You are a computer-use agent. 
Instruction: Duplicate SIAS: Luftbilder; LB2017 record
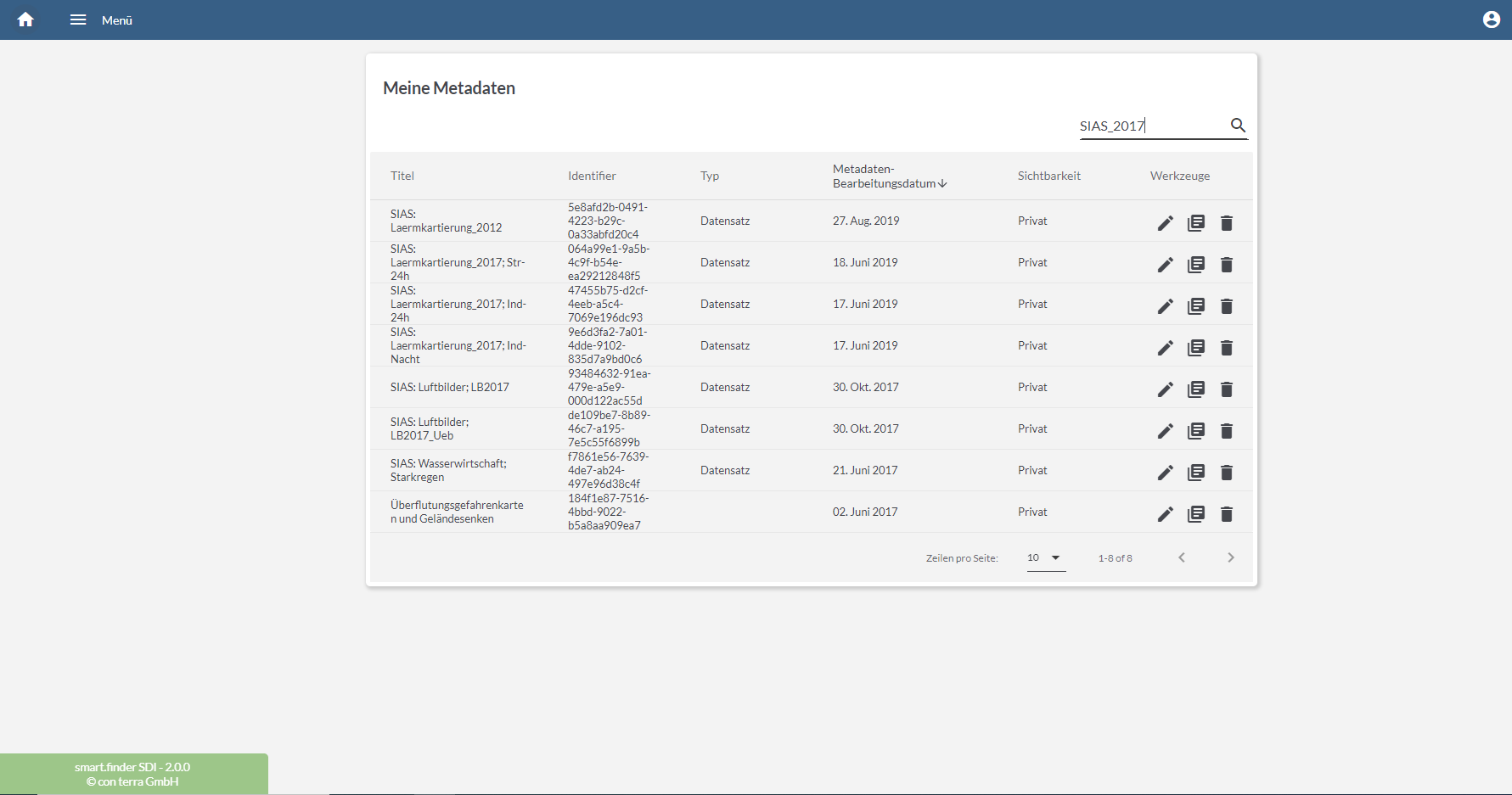(x=1196, y=389)
